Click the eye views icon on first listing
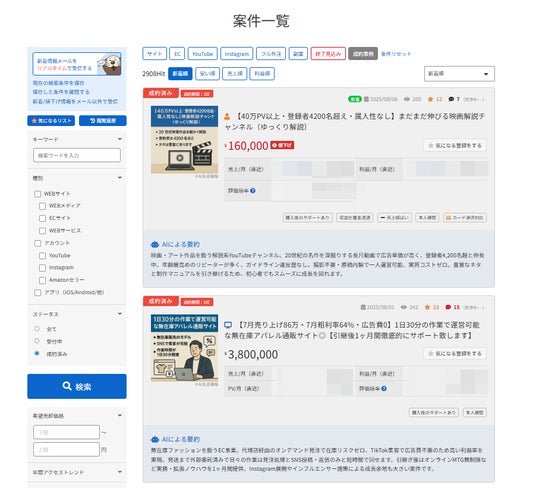 (406, 99)
